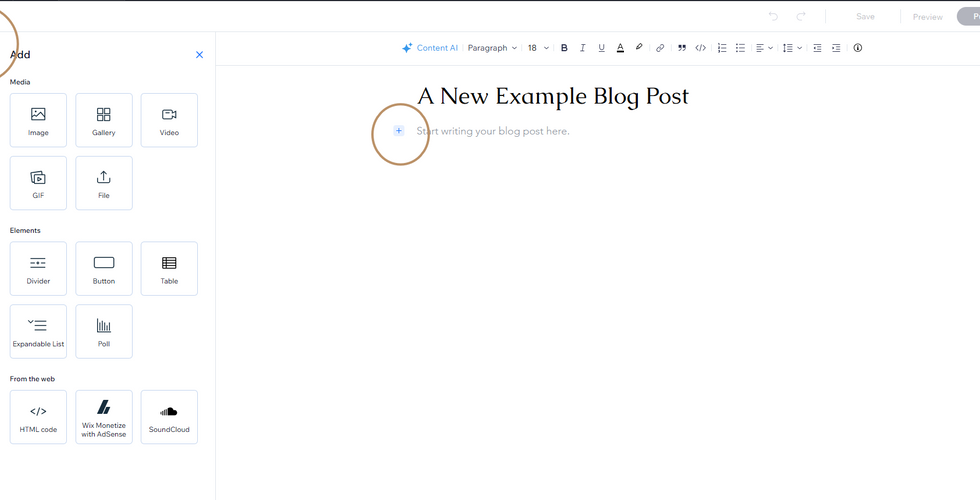Add an HTML code embed
Screen dimensions: 980x500
(38, 418)
